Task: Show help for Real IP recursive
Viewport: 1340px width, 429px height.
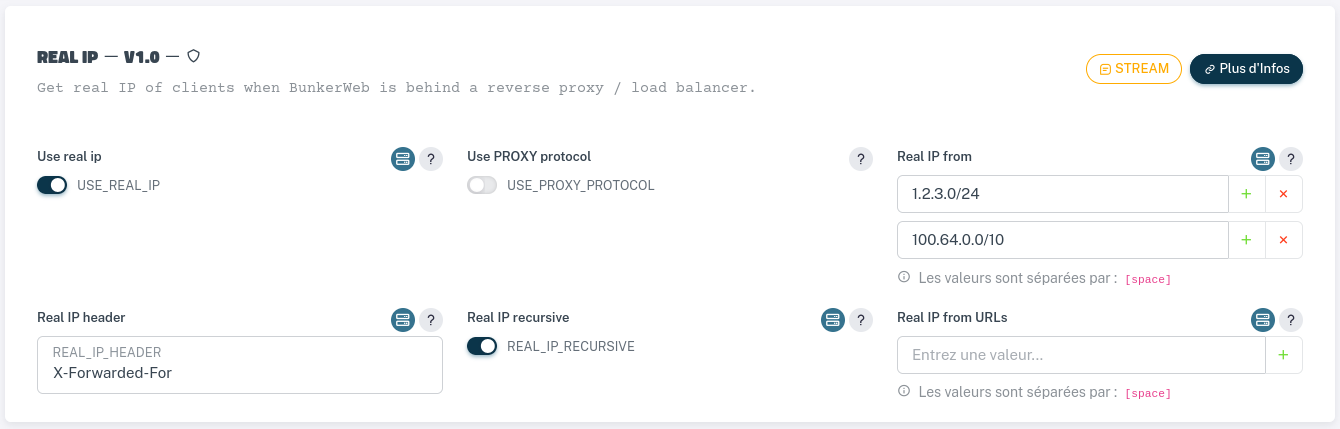Action: click(x=861, y=320)
